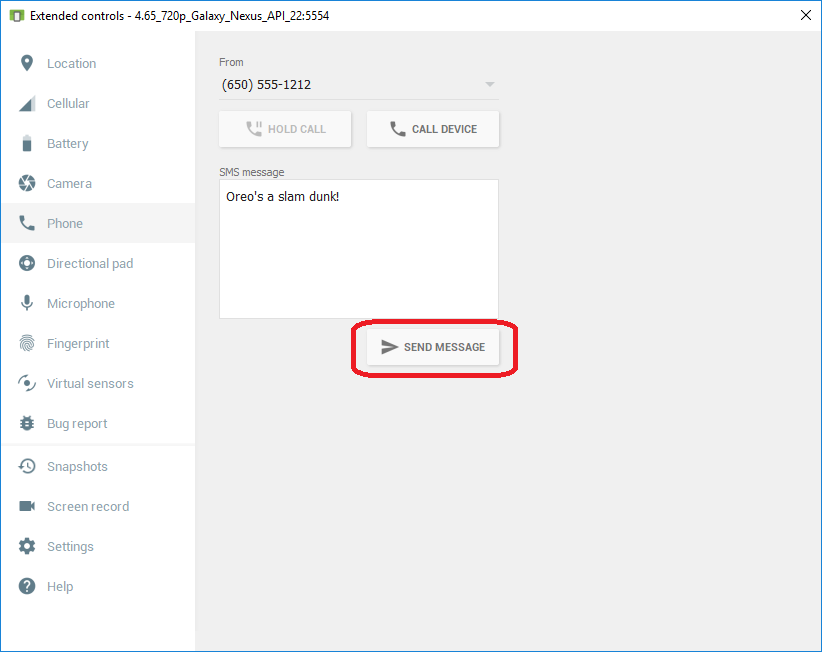The height and width of the screenshot is (652, 822).
Task: Open the Fingerprint icon
Action: pos(27,344)
